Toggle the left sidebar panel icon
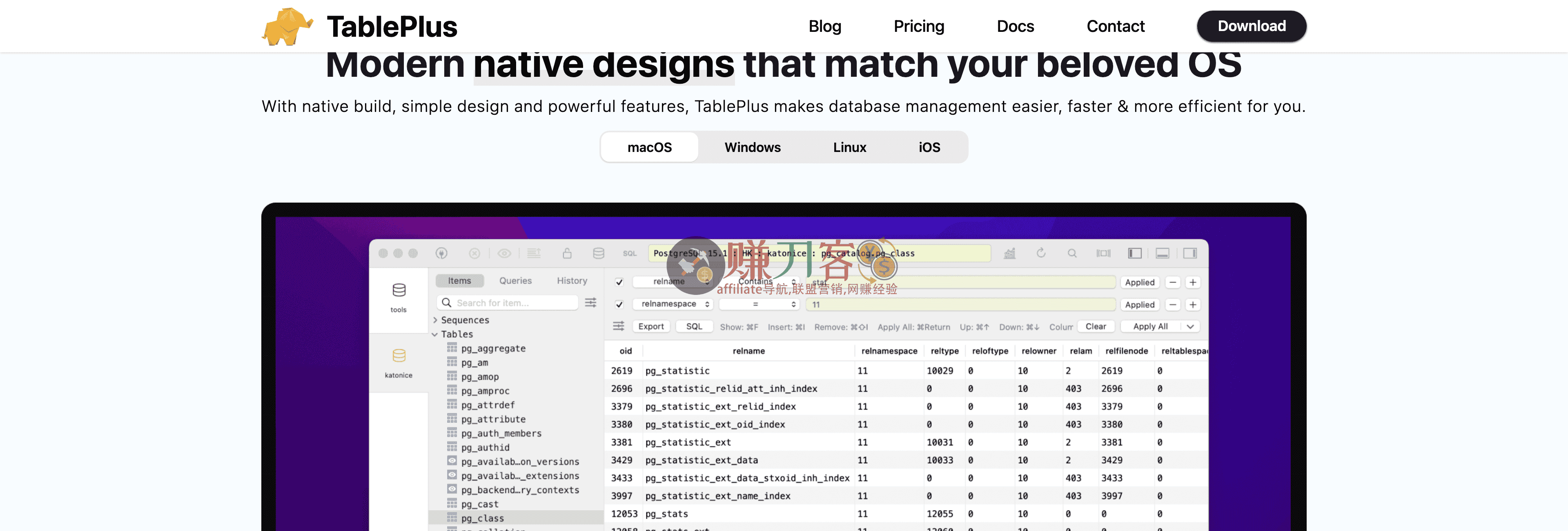 click(x=1136, y=253)
